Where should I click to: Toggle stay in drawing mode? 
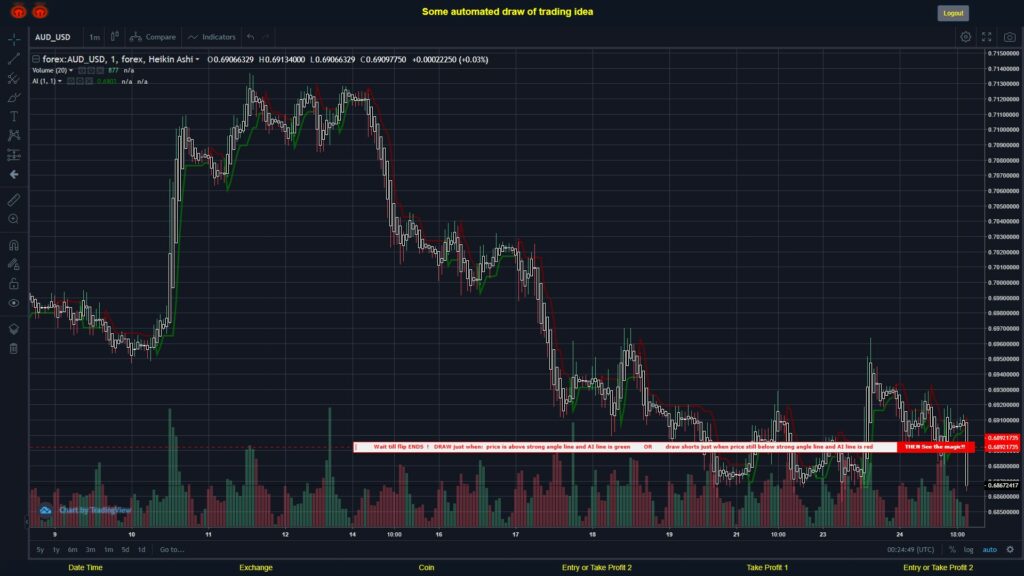14,264
